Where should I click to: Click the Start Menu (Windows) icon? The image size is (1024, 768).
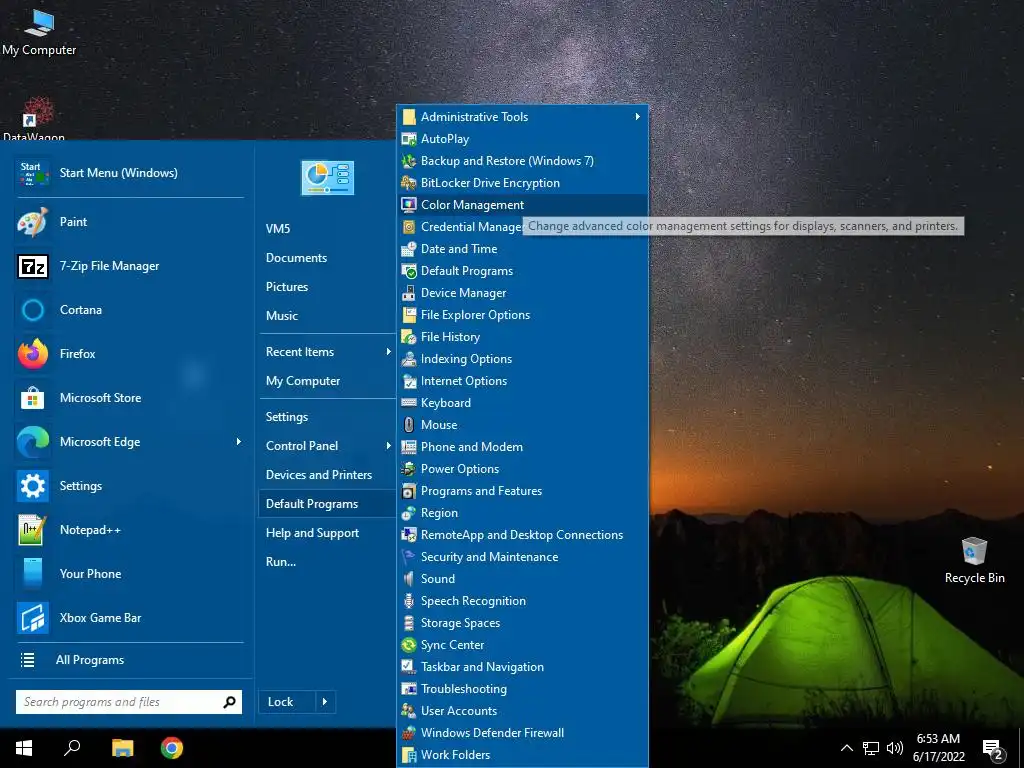pyautogui.click(x=33, y=173)
